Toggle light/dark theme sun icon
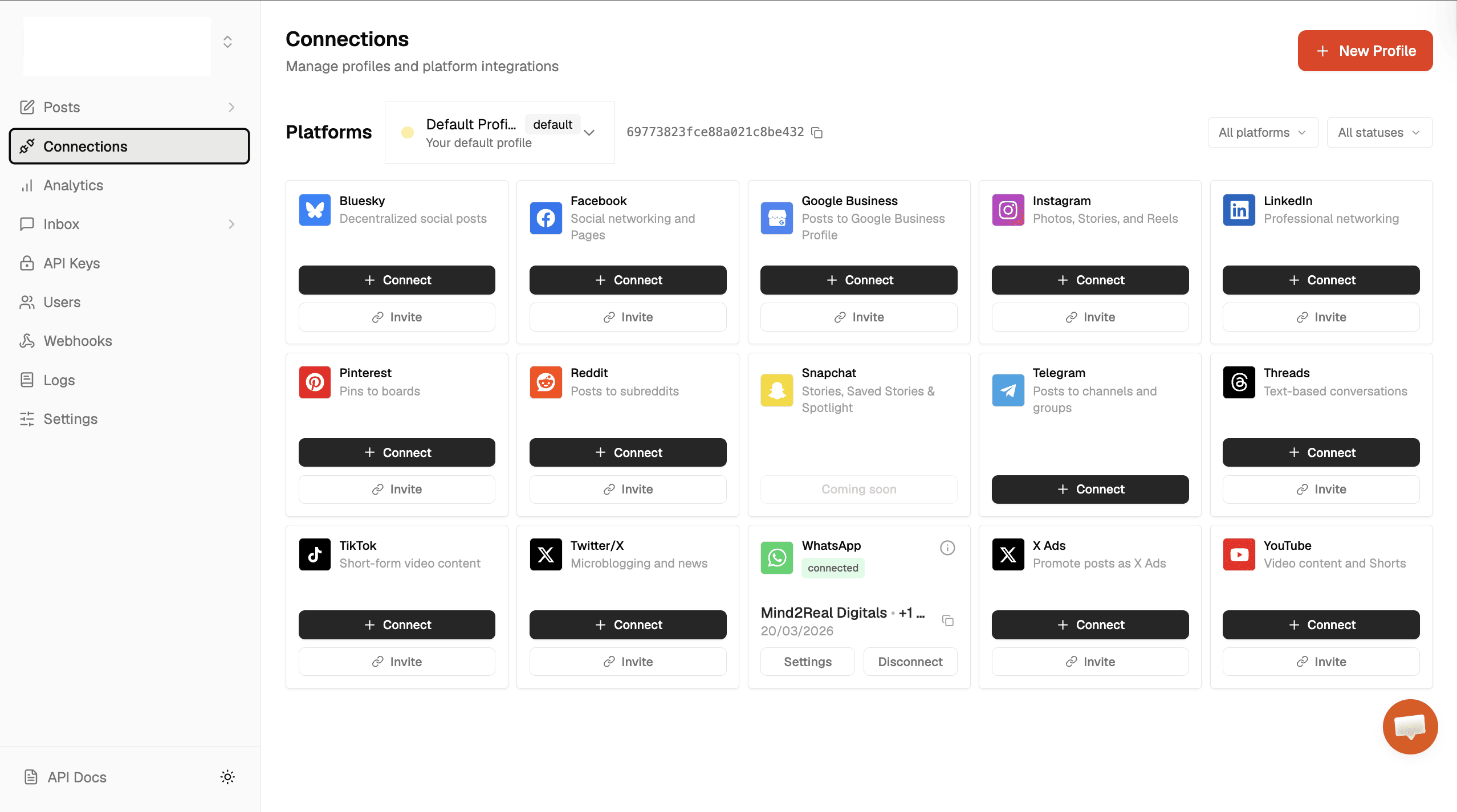The height and width of the screenshot is (812, 1457). click(x=227, y=777)
